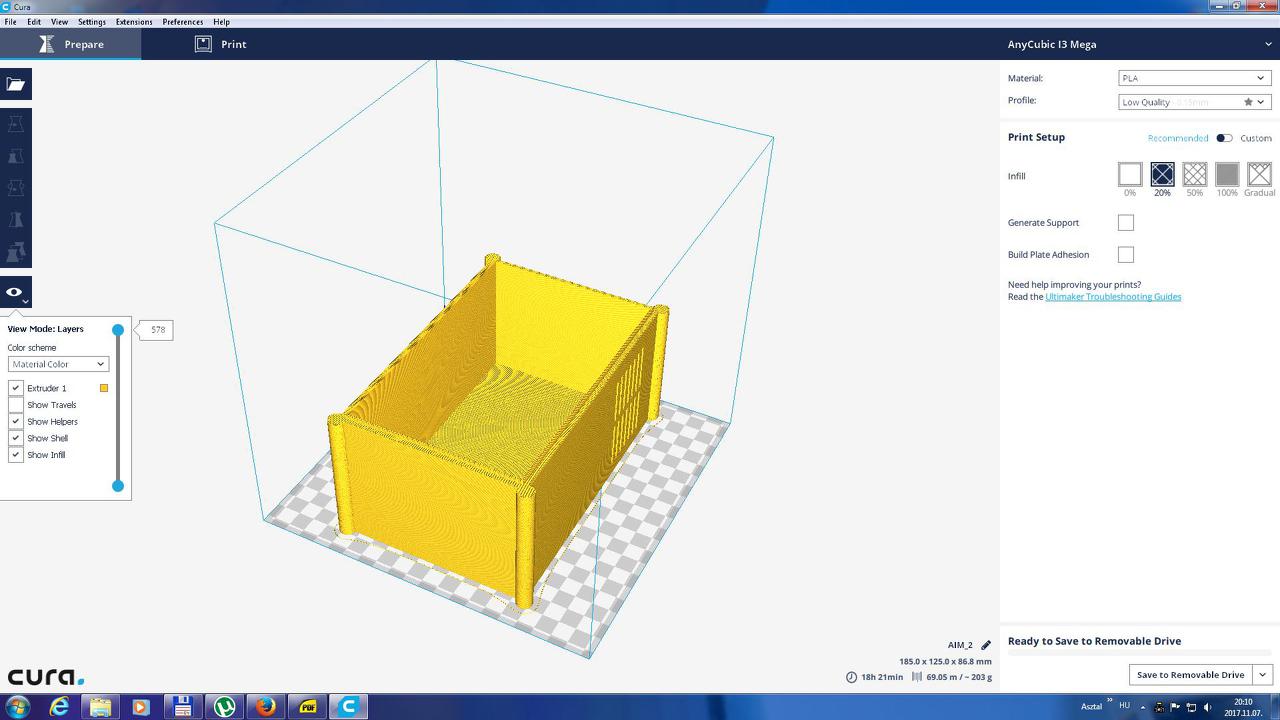
Task: Click the star icon in Profile field
Action: [1248, 102]
